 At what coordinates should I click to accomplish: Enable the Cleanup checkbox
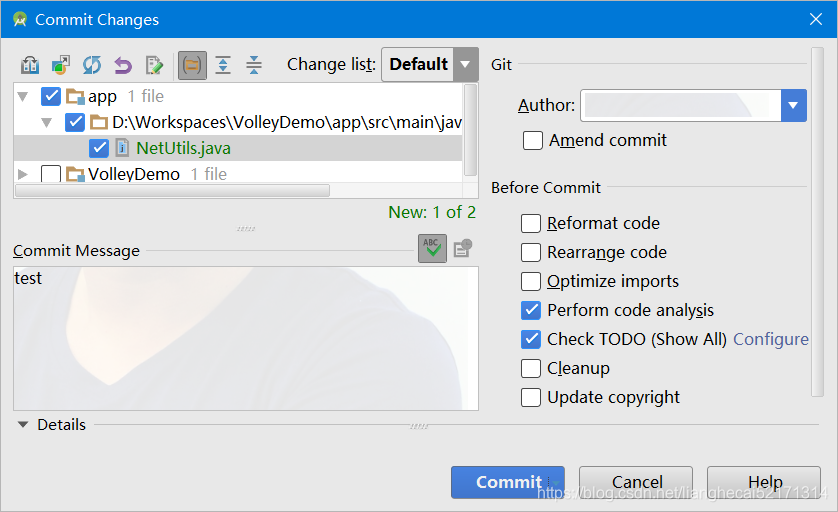(531, 368)
